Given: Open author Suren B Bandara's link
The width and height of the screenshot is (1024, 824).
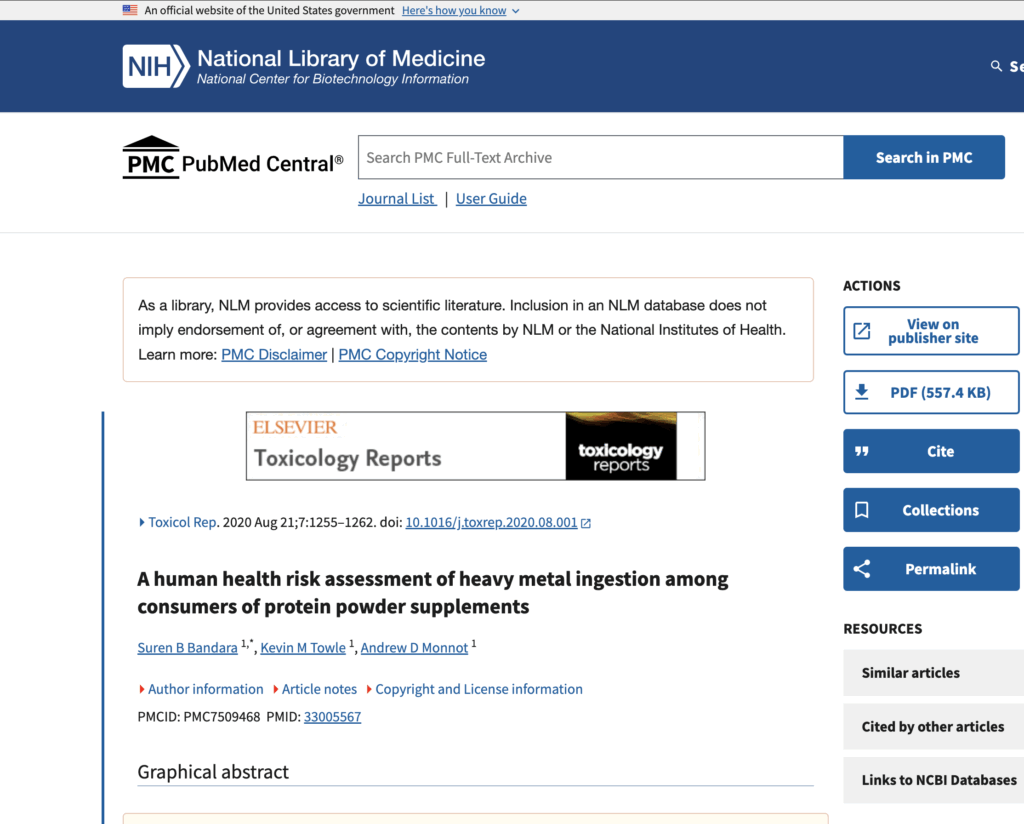Looking at the screenshot, I should [x=187, y=648].
